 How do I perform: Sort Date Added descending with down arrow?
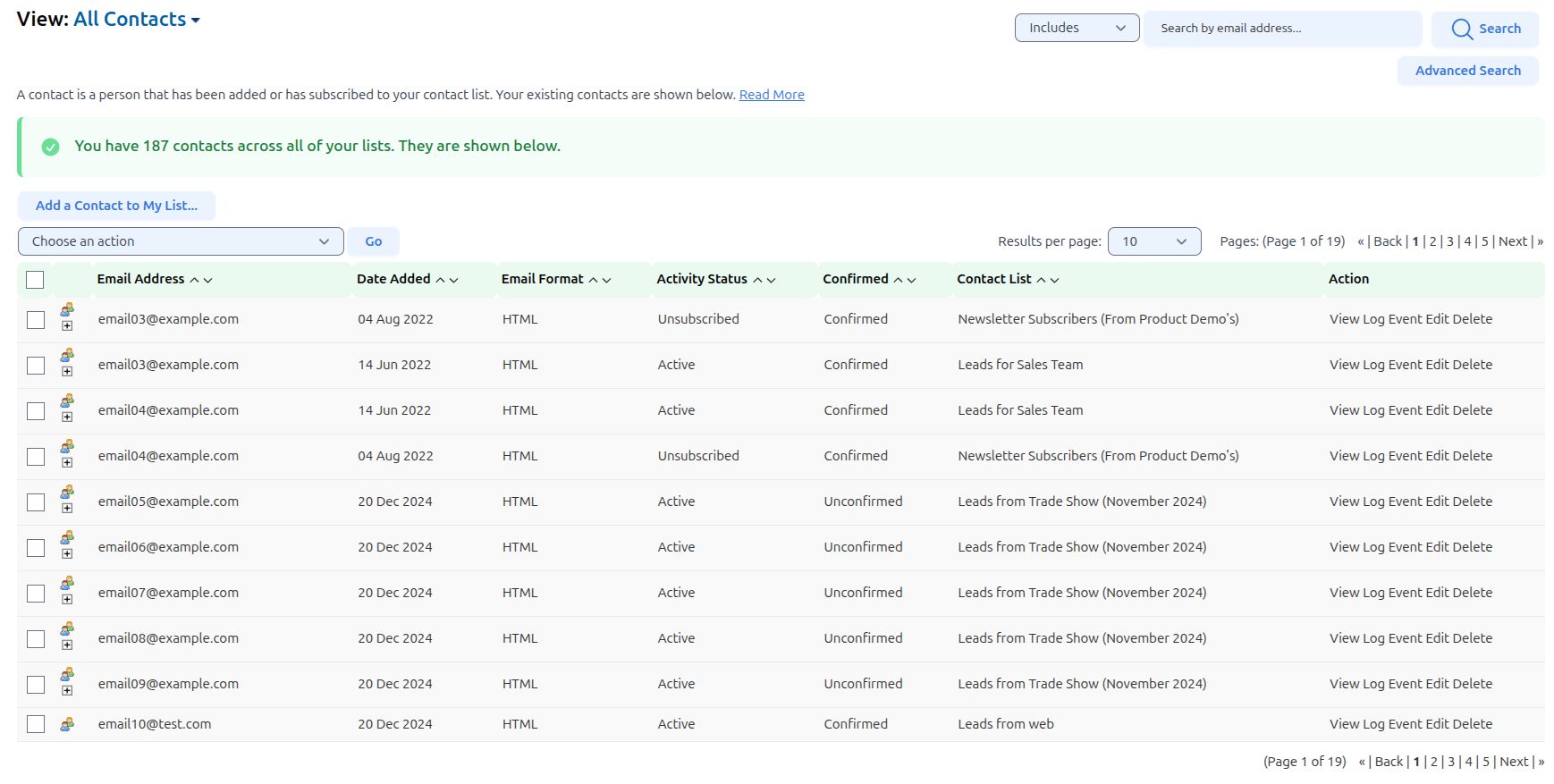pos(454,280)
